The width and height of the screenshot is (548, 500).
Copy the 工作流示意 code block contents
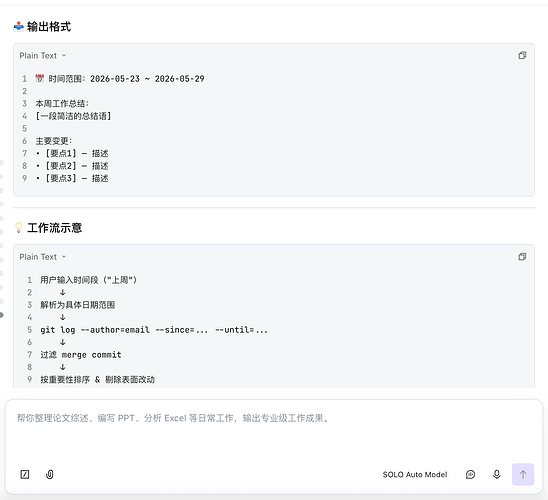[x=522, y=256]
